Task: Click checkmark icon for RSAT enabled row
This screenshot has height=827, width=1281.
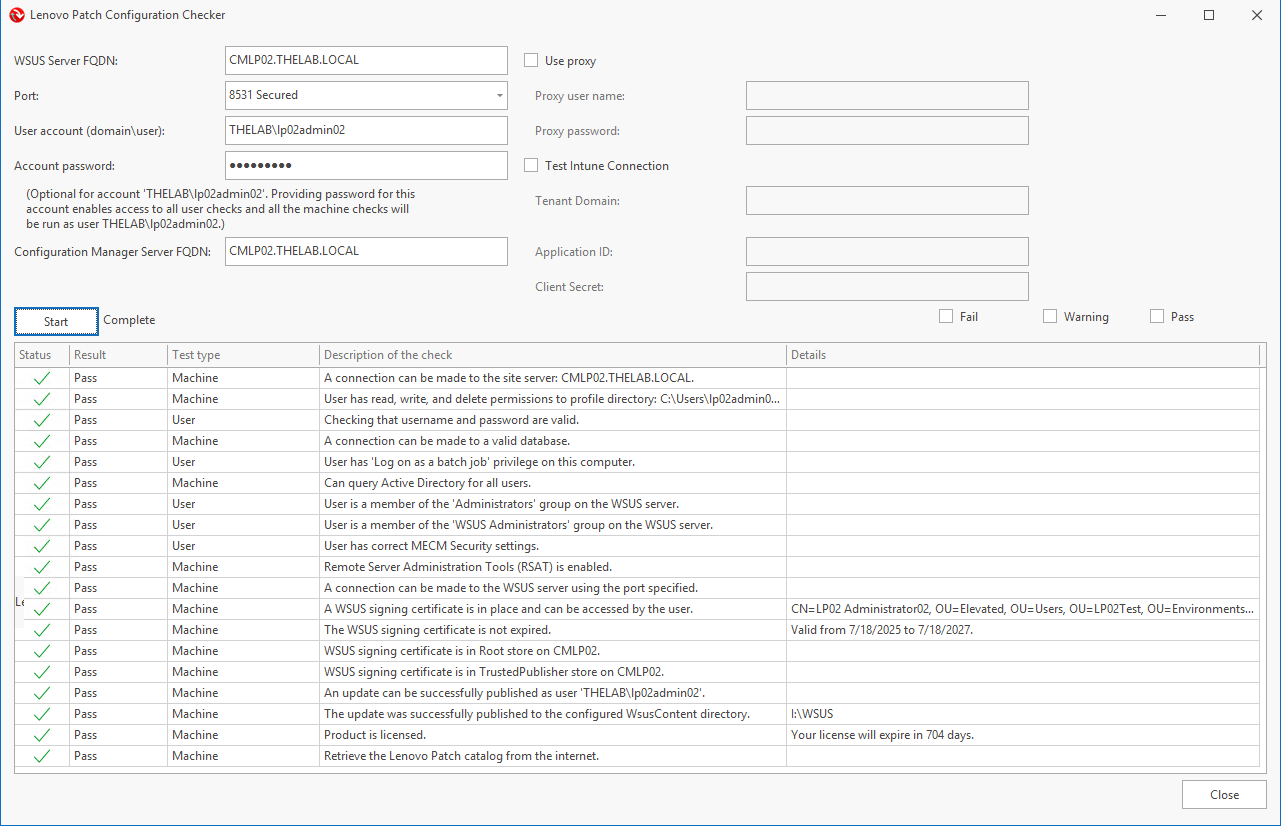Action: coord(42,567)
